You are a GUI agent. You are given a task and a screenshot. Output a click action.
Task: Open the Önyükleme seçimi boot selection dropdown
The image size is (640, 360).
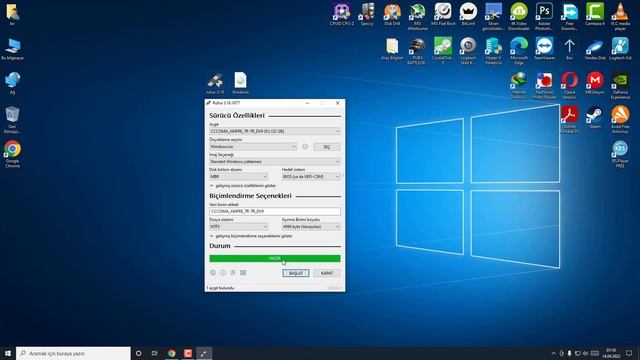pos(253,147)
